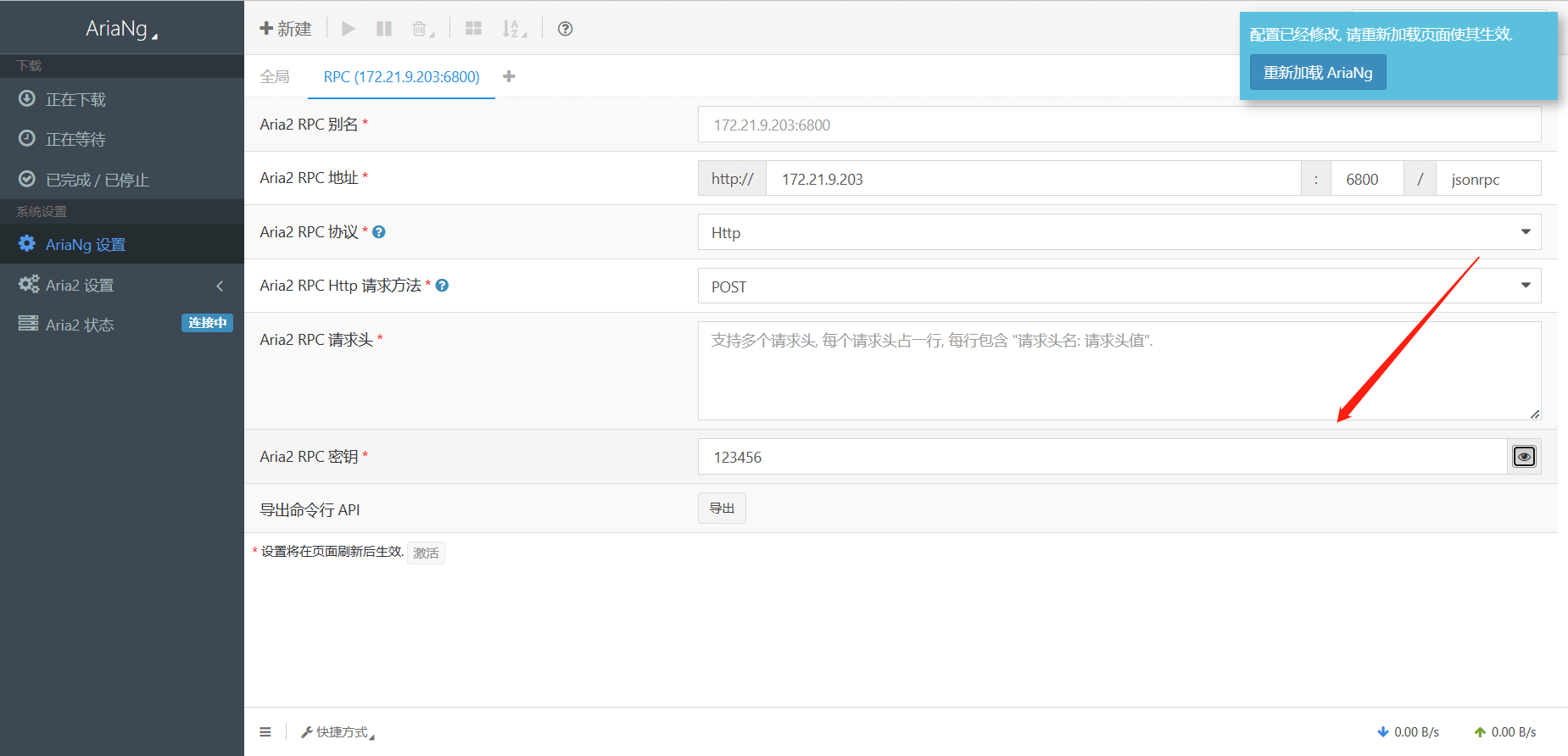Click the help question mark toolbar icon

[565, 29]
